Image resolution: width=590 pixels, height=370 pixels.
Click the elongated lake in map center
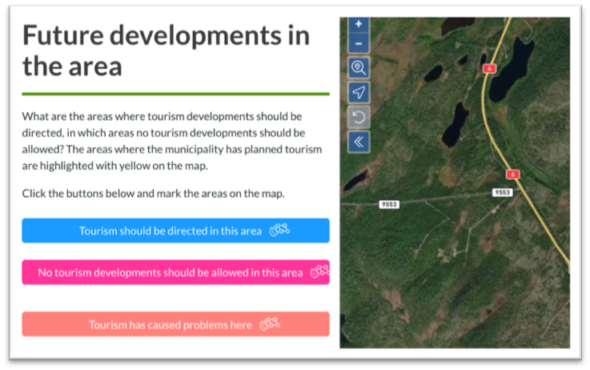click(x=455, y=124)
